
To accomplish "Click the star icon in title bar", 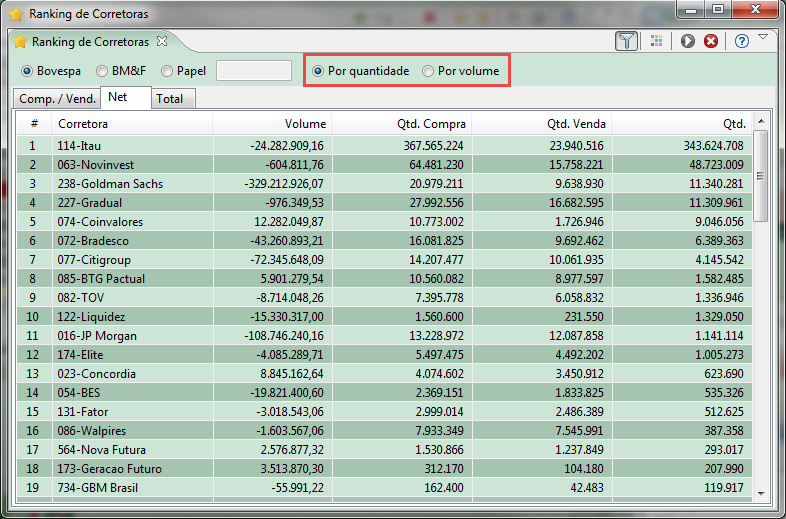I will [x=16, y=14].
